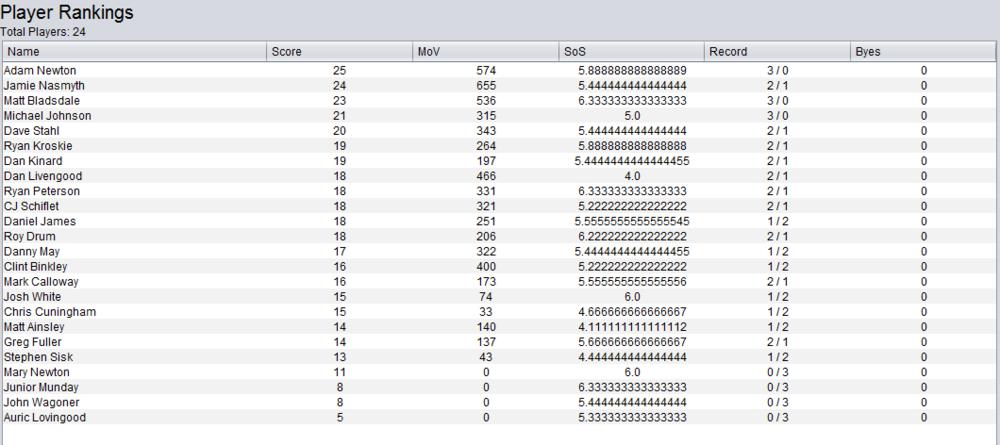This screenshot has width=1000, height=445.
Task: Click John Wagoner in the table
Action: (41, 402)
